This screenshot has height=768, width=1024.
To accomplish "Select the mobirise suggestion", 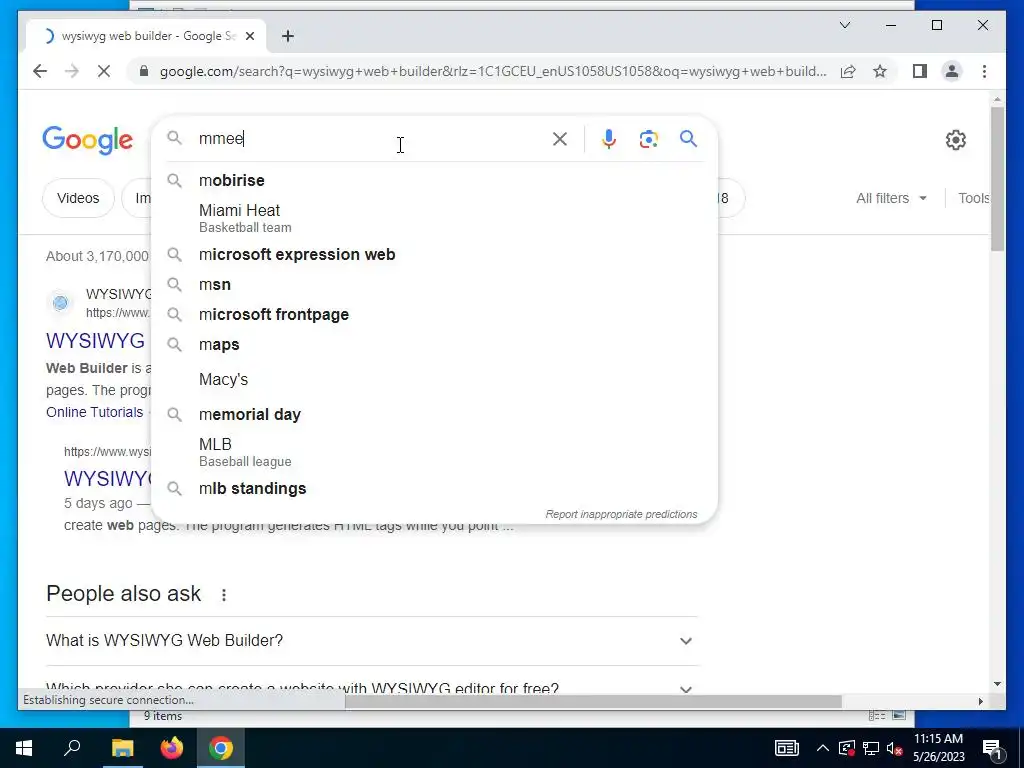I will 434,180.
